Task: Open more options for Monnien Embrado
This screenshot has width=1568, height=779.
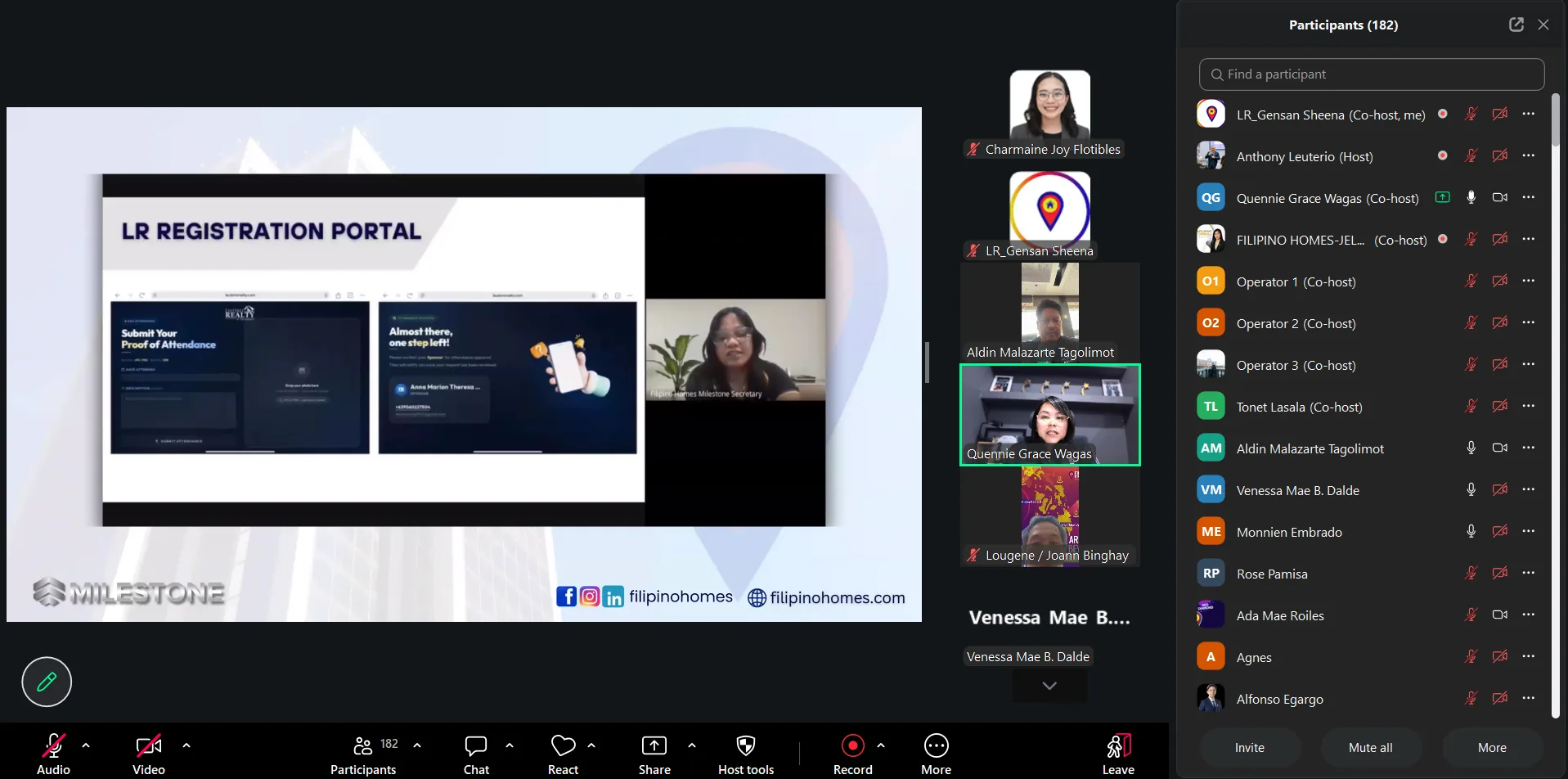Action: click(x=1529, y=531)
